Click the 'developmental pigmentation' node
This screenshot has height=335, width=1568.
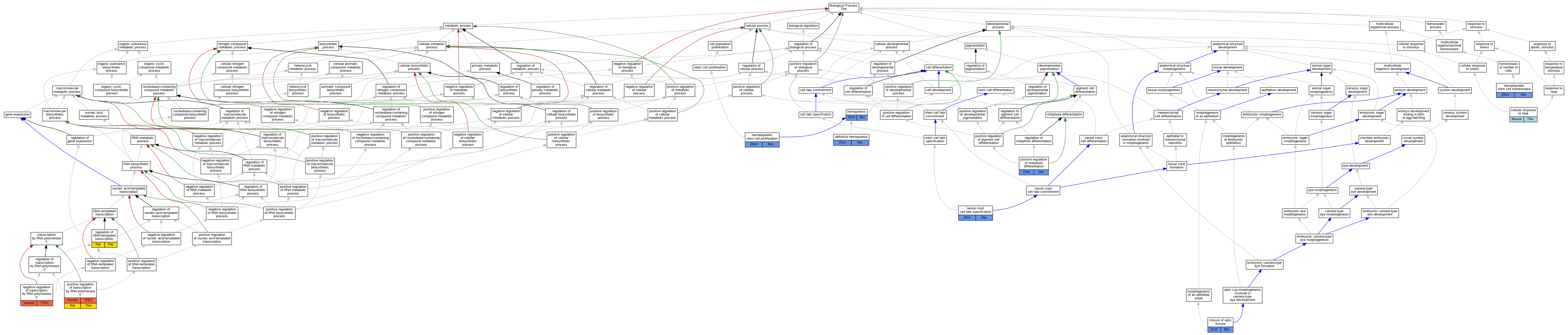click(x=1049, y=68)
